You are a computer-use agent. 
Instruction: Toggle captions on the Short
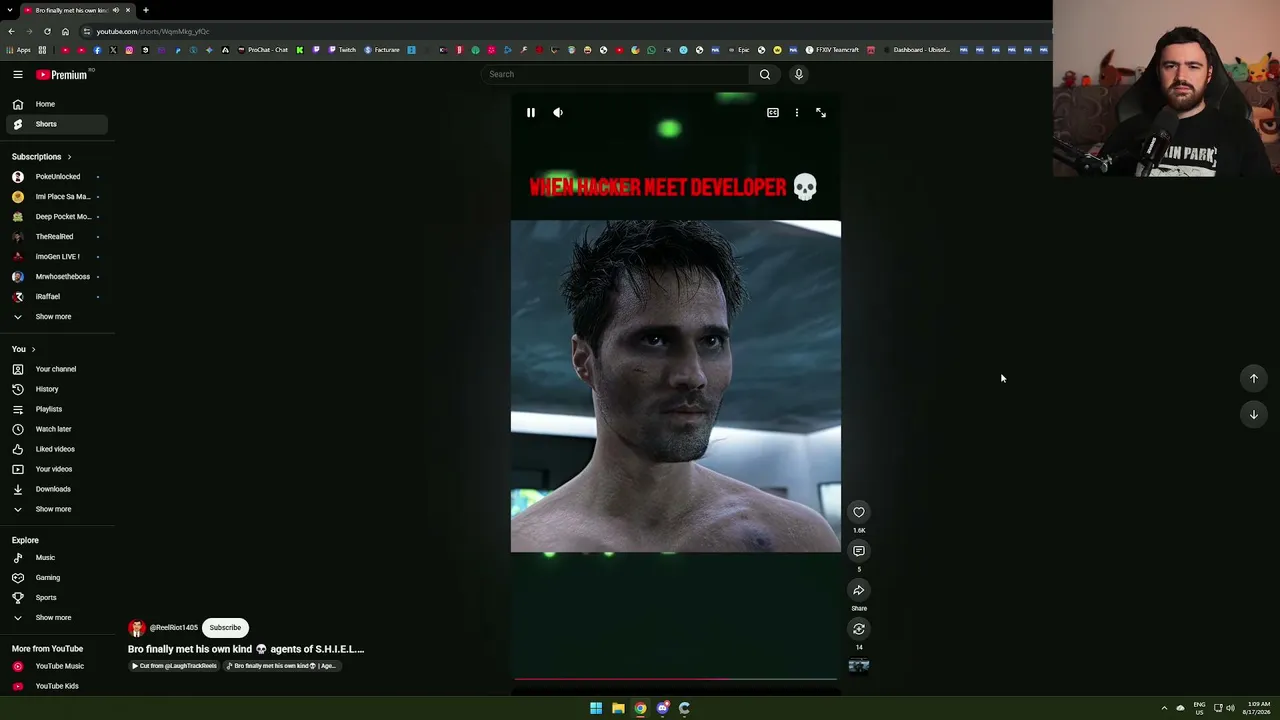click(773, 113)
